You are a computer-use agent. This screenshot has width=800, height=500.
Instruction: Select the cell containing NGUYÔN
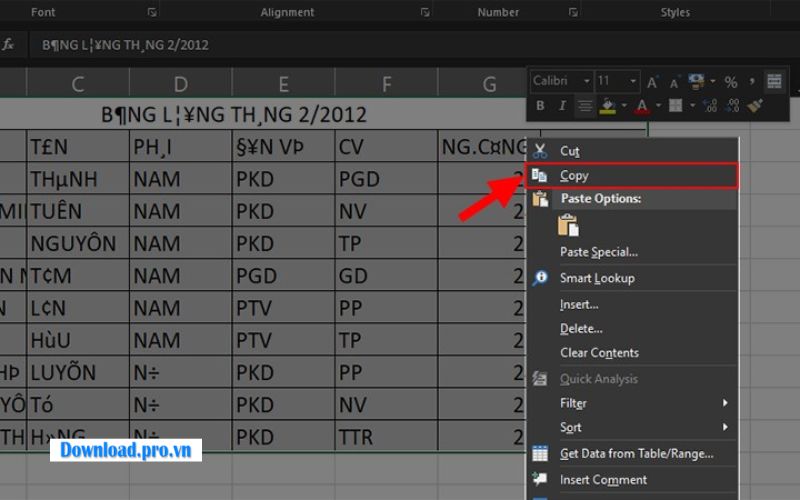click(x=78, y=243)
